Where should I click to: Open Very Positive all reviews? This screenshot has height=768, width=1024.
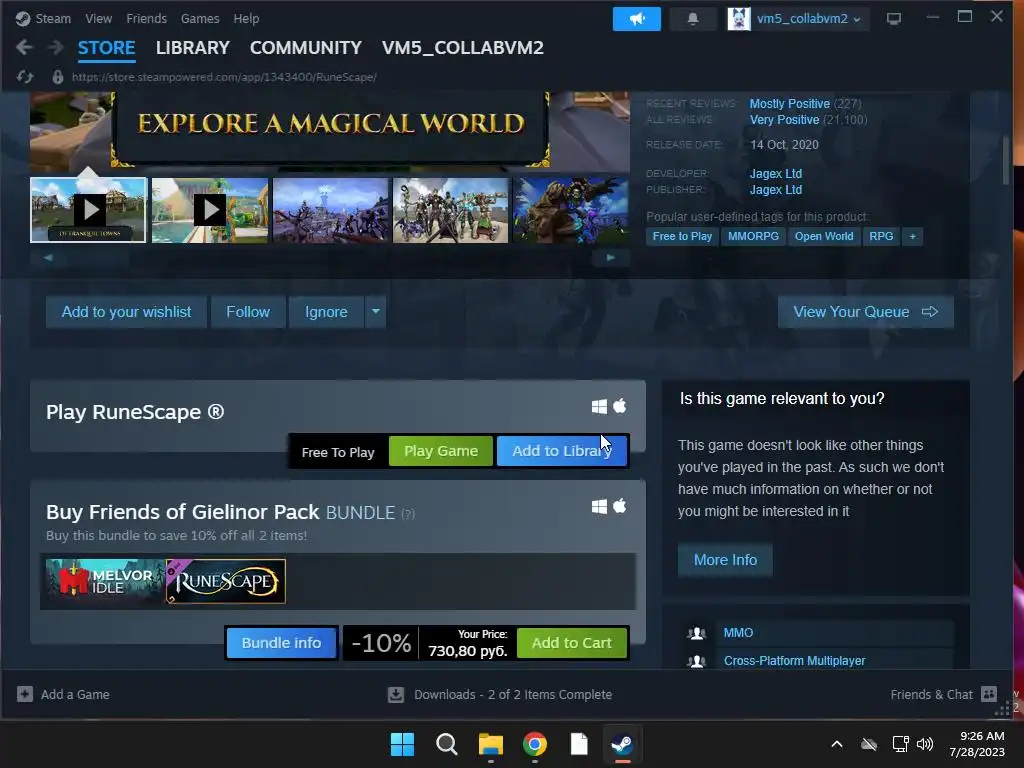click(784, 120)
